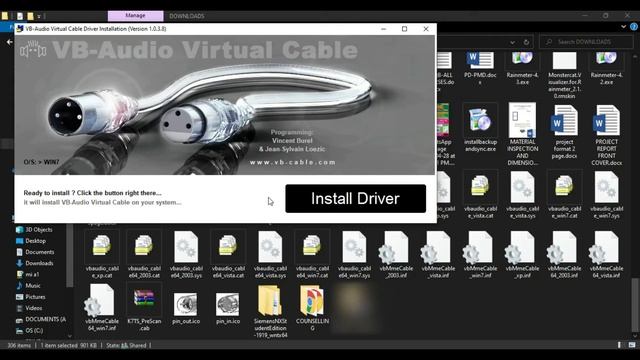This screenshot has width=640, height=360.
Task: Open Desktop in navigation pane
Action: click(31, 241)
